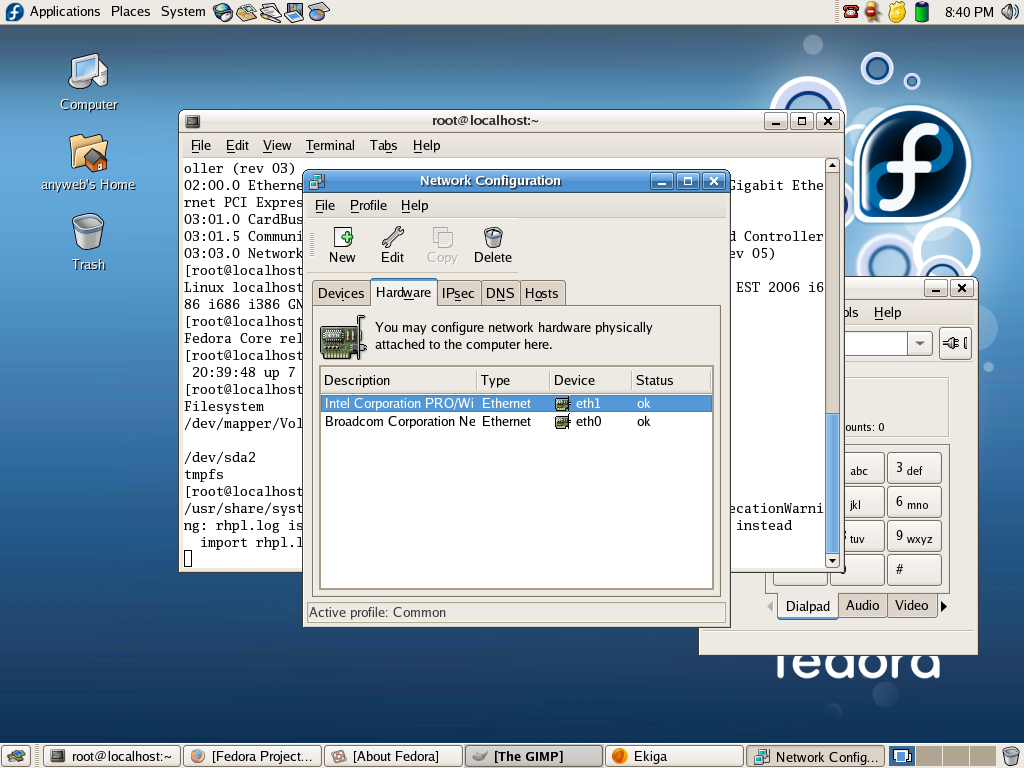This screenshot has height=768, width=1024.
Task: Sort hardware list by Status column
Action: [x=671, y=381]
